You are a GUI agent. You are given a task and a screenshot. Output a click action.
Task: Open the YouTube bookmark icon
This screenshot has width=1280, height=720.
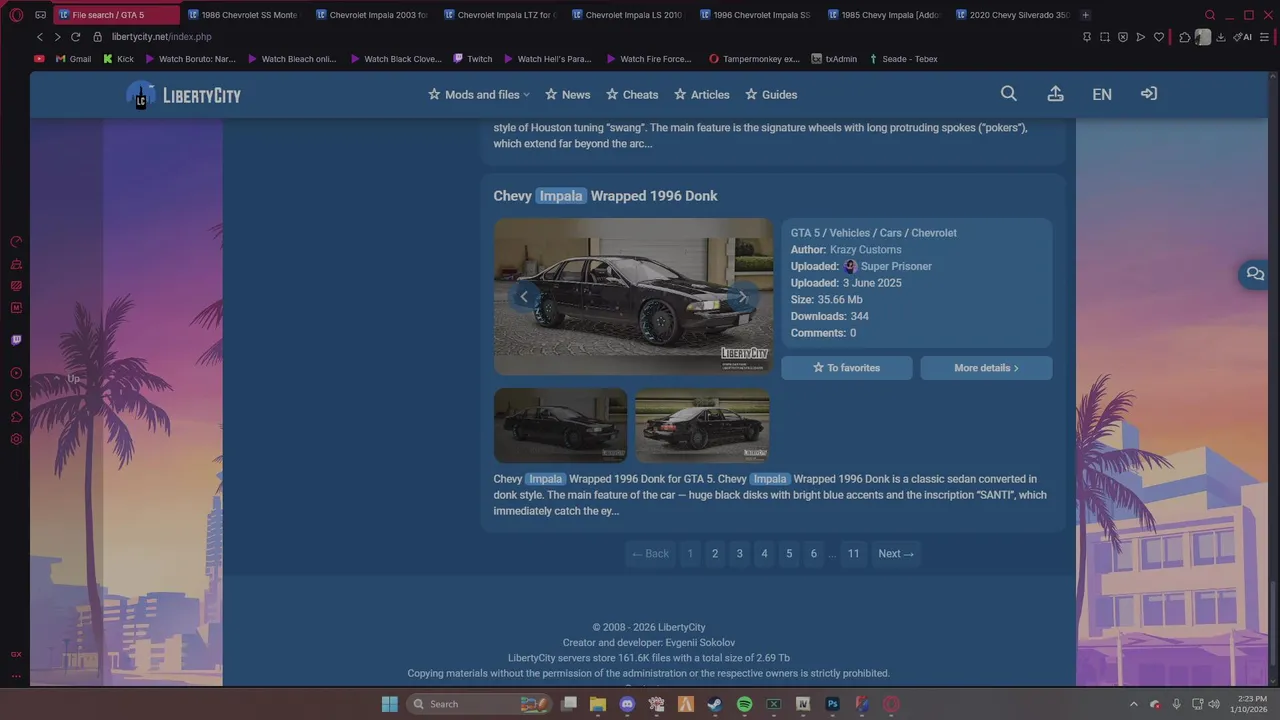point(39,59)
